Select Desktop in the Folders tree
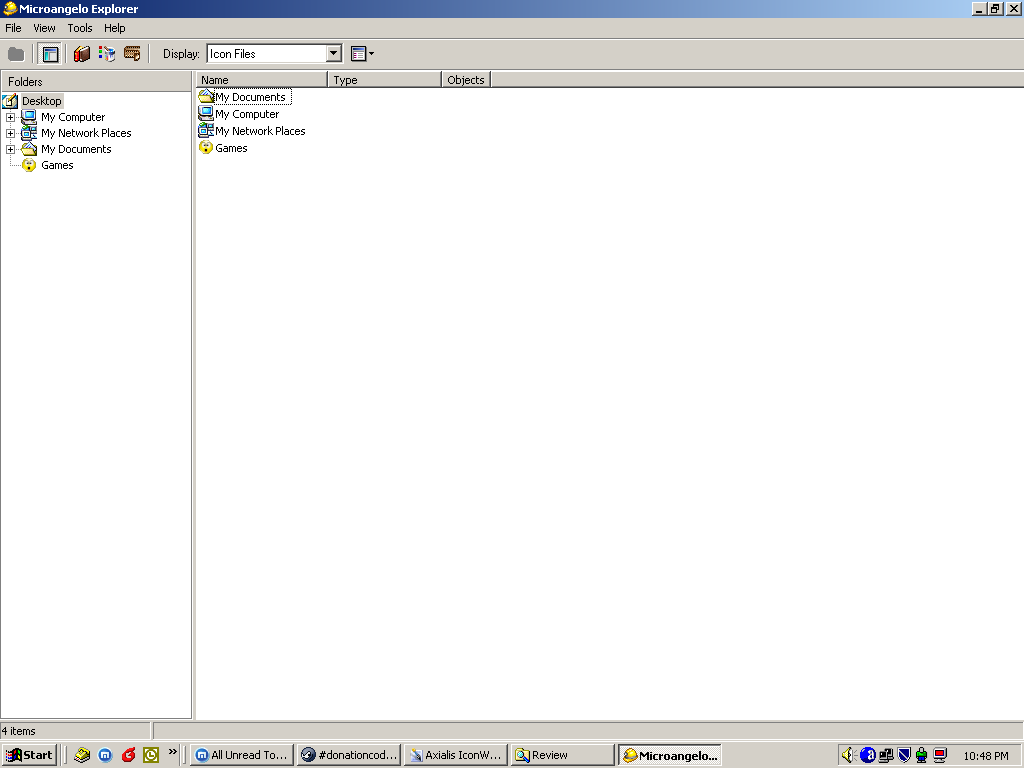 point(42,101)
